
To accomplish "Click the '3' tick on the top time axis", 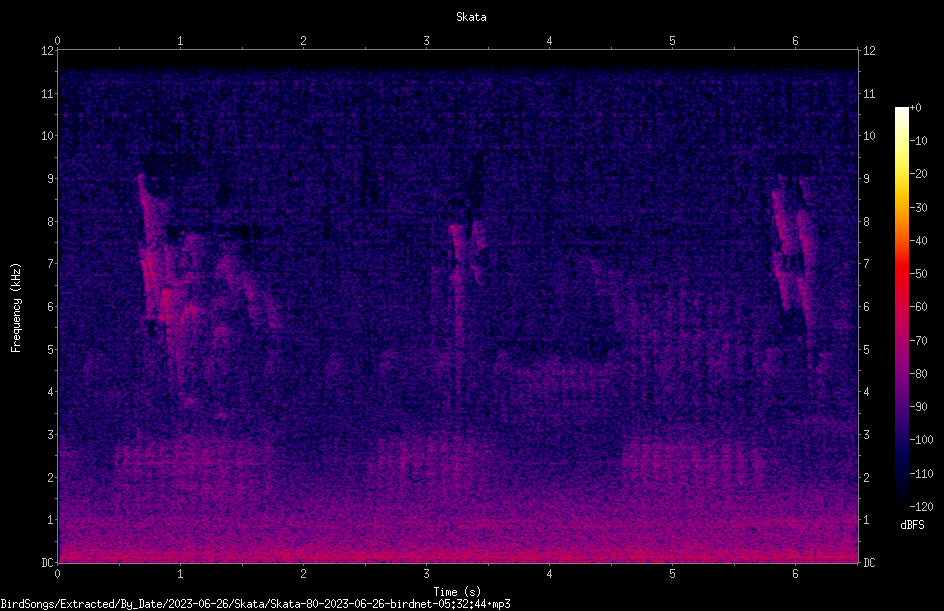I will (x=426, y=41).
